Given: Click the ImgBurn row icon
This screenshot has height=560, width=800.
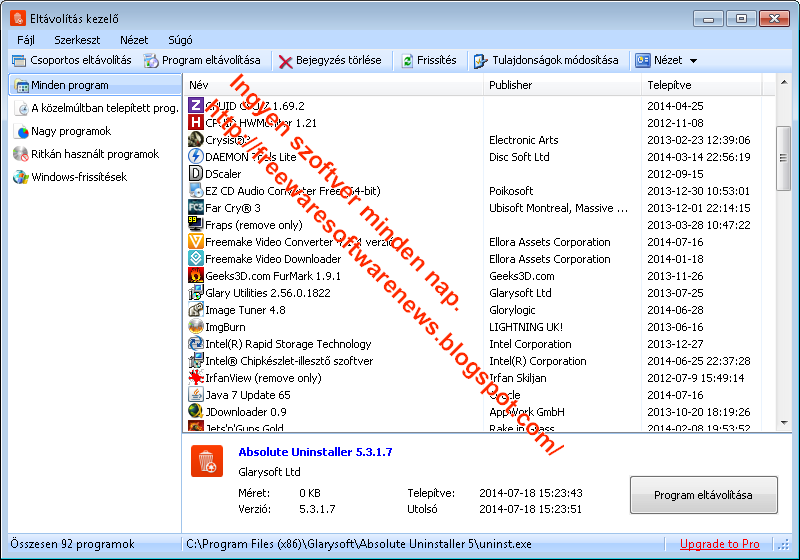Looking at the screenshot, I should click(196, 326).
